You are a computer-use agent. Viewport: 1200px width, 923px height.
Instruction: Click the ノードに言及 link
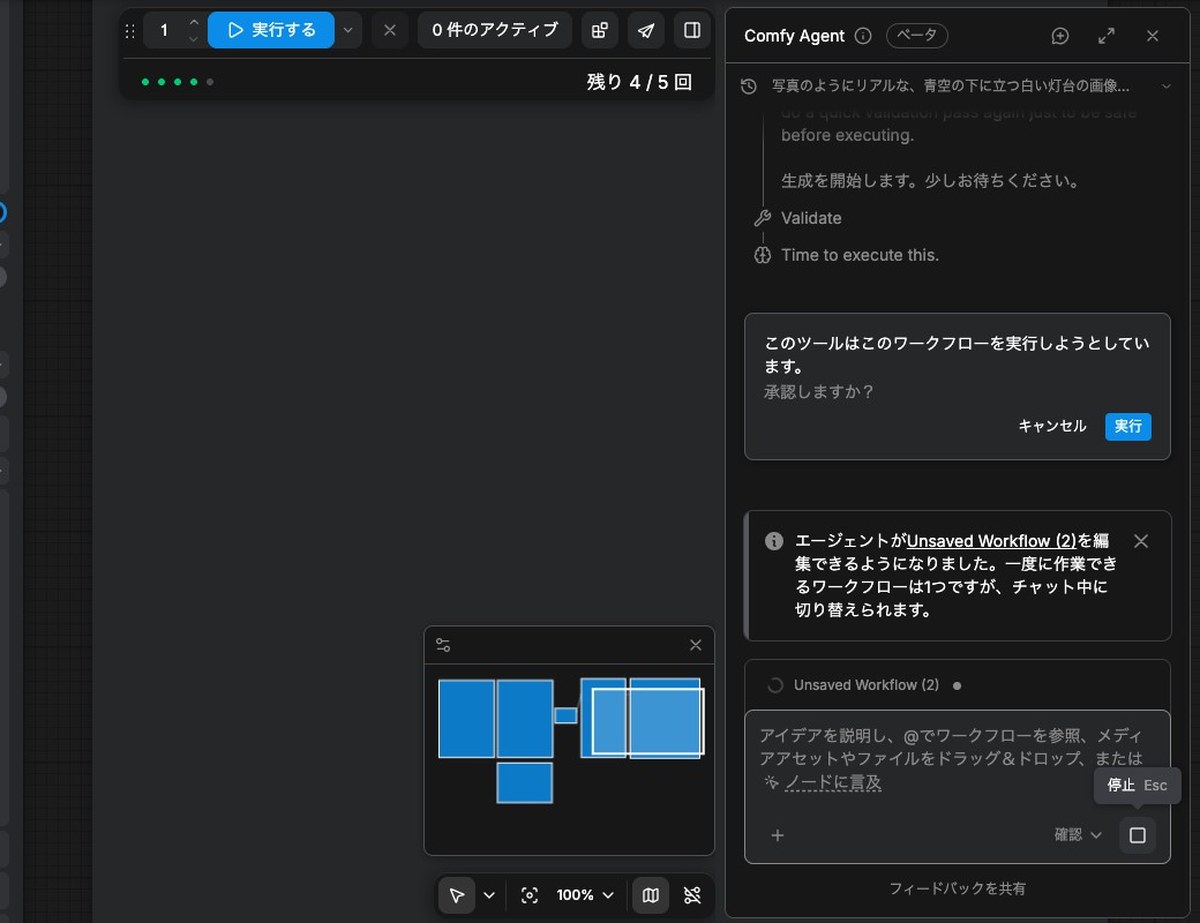point(833,783)
